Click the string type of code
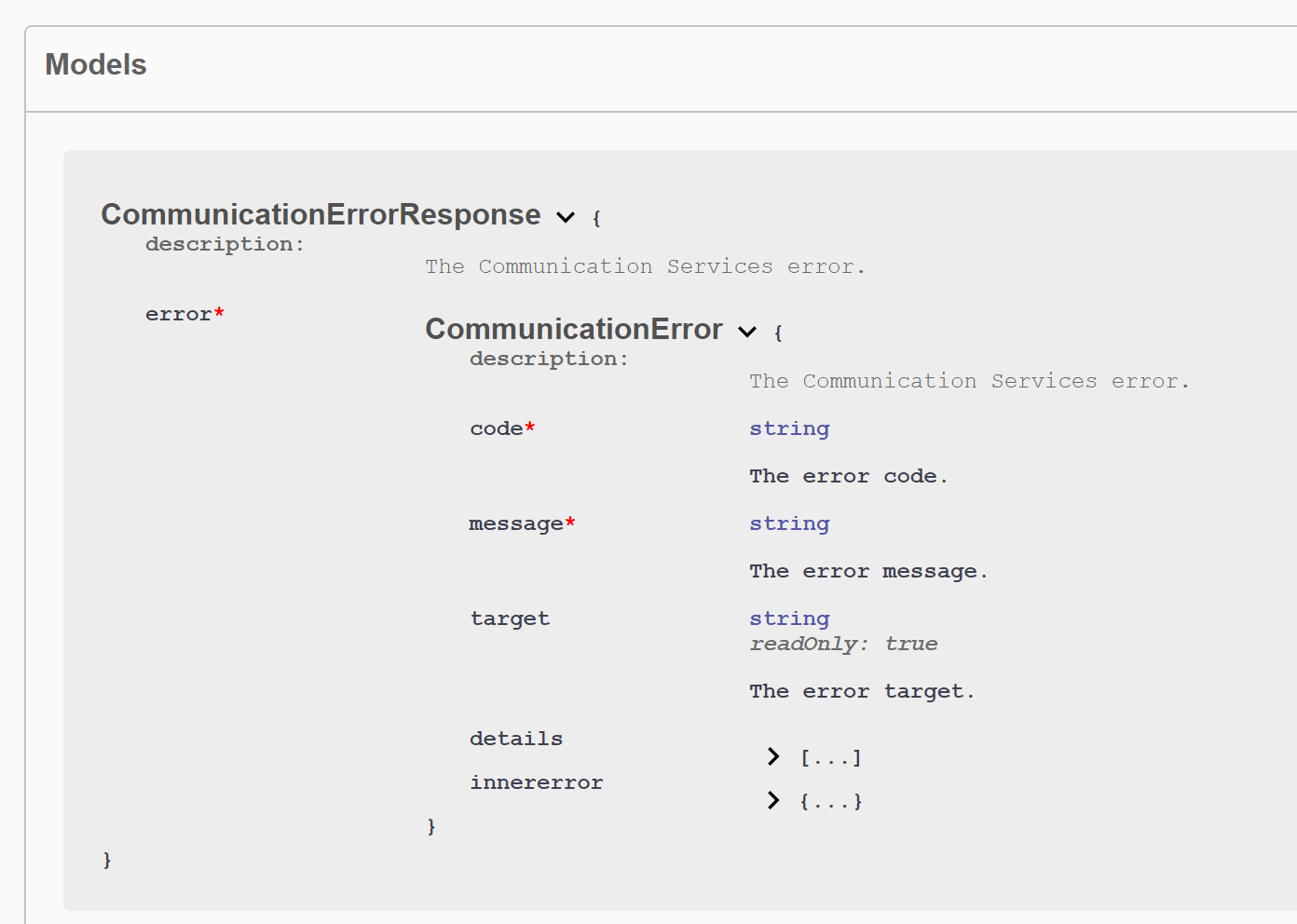 (789, 428)
